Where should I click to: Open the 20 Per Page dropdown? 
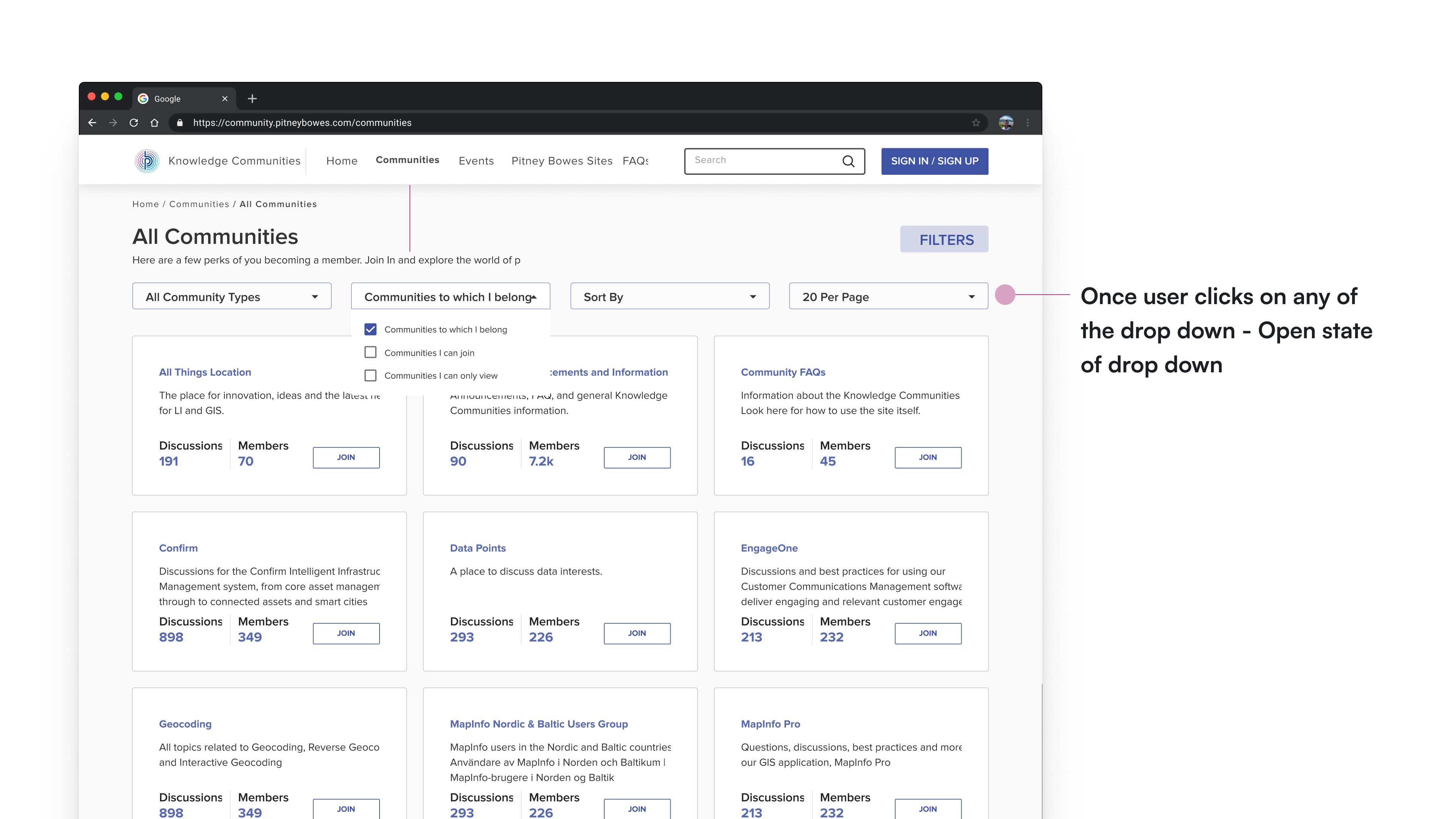[x=888, y=297]
